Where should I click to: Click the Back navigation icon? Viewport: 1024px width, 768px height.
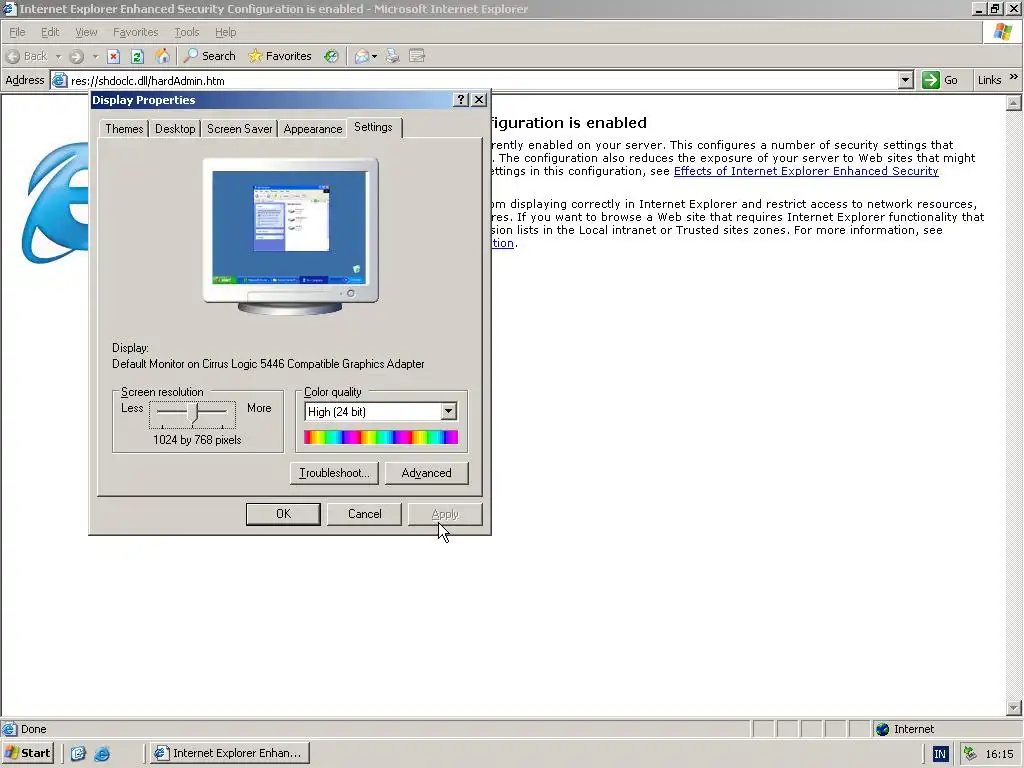point(13,56)
